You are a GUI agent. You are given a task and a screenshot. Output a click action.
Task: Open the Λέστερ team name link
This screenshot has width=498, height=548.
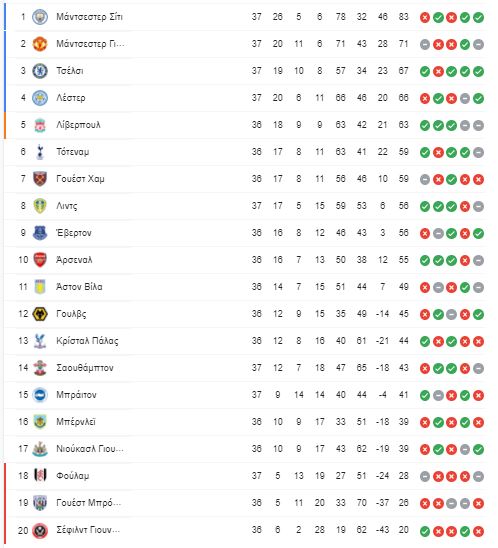pyautogui.click(x=71, y=98)
